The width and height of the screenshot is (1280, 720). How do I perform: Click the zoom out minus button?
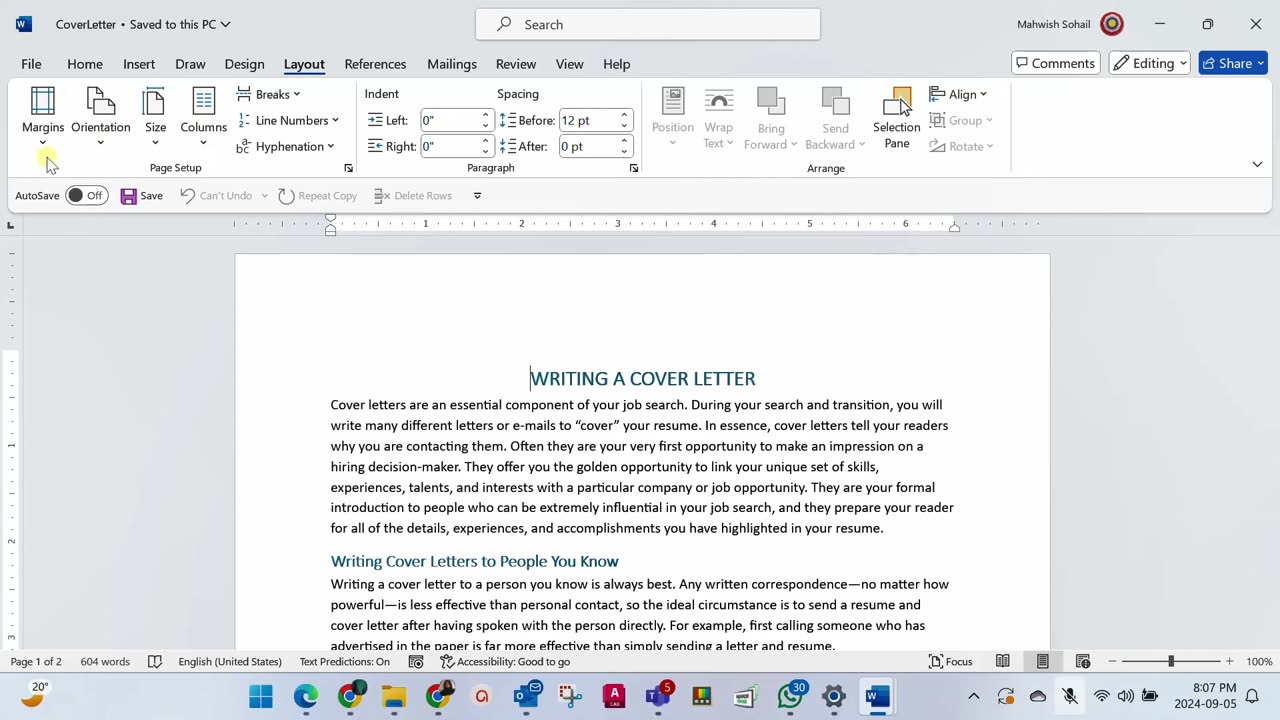(x=1113, y=661)
